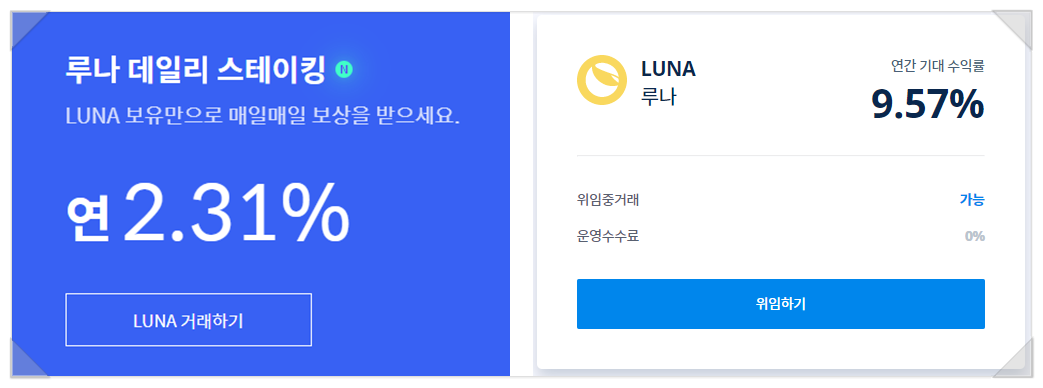This screenshot has width=1043, height=388.
Task: Click the 루나 Korean coin name
Action: (659, 97)
